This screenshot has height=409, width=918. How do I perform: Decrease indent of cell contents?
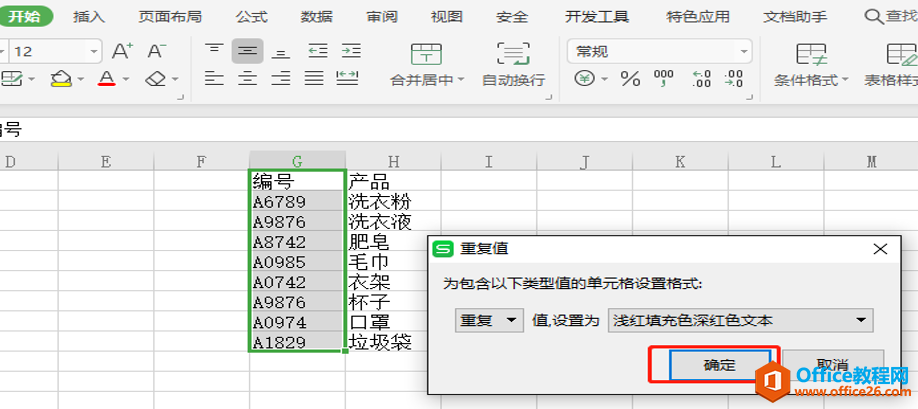[318, 51]
